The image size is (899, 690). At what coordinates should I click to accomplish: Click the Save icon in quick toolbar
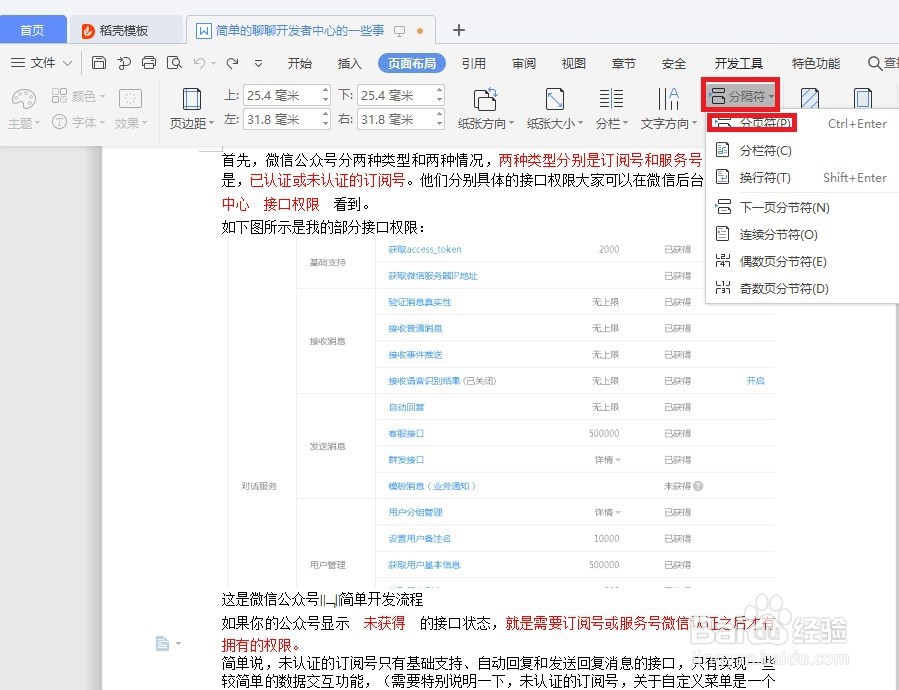point(98,63)
